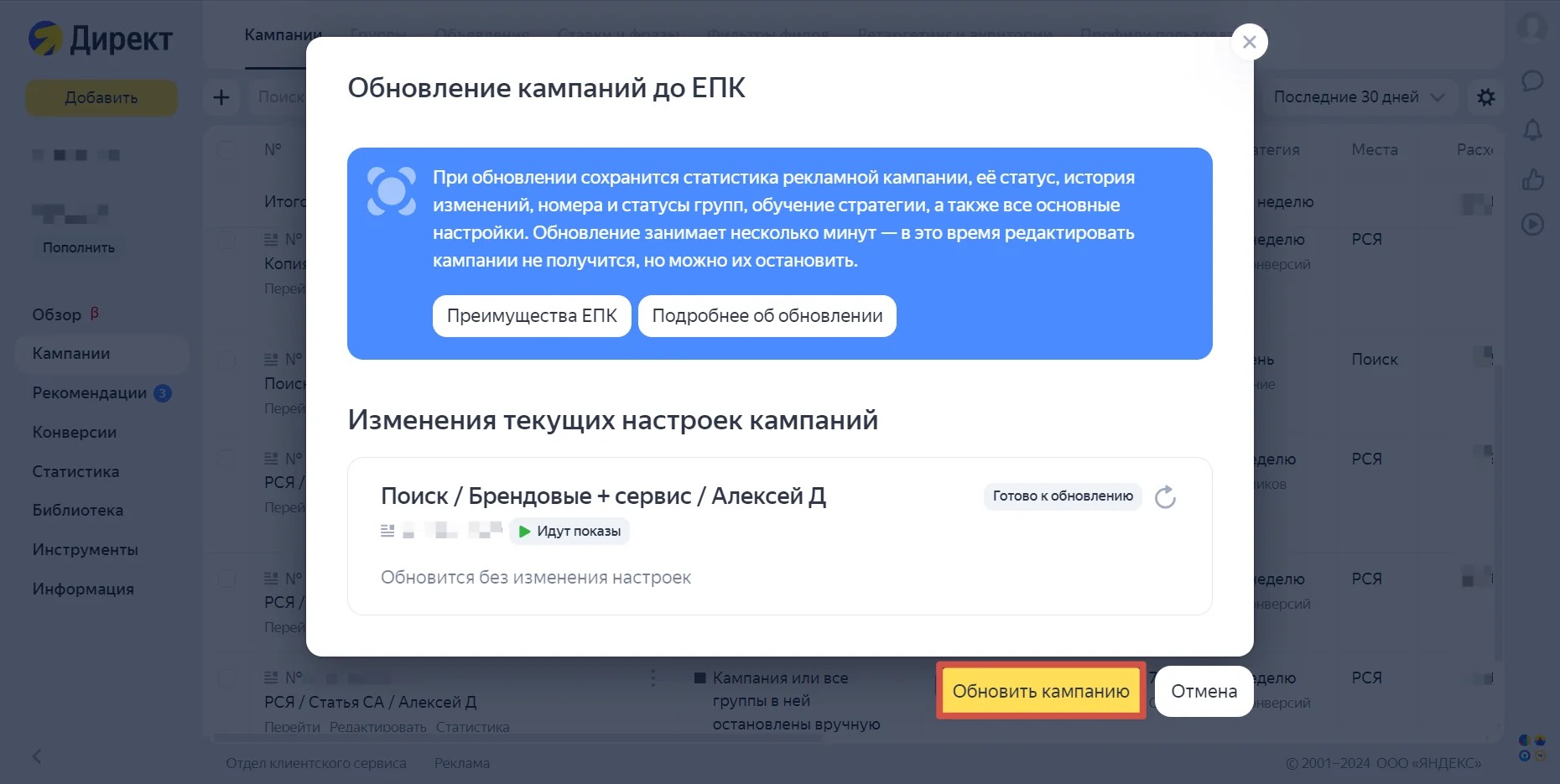The width and height of the screenshot is (1560, 784).
Task: Click the refresh icon beside Готово к обновлению
Action: tap(1165, 497)
